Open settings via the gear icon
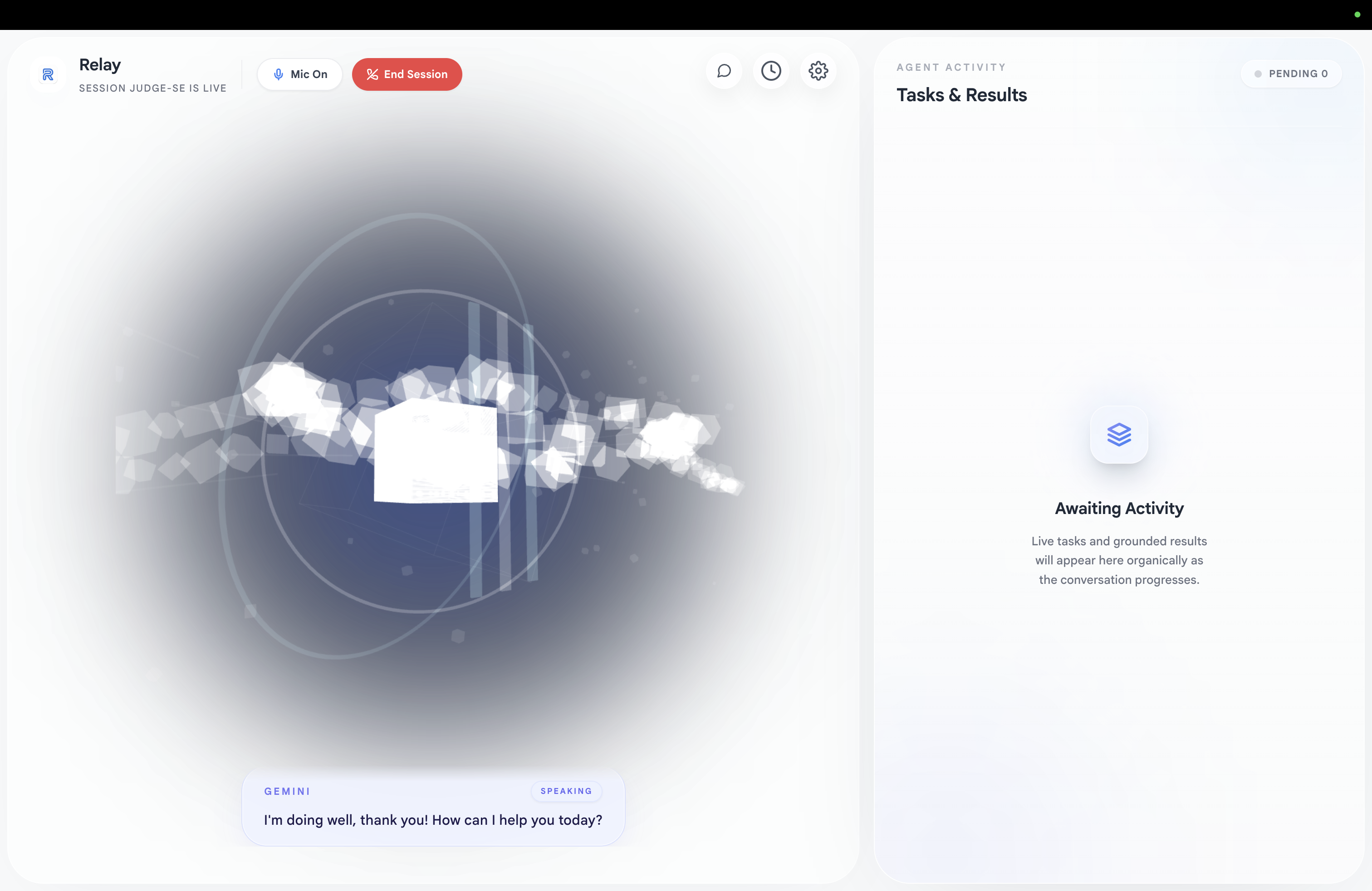 pos(818,71)
